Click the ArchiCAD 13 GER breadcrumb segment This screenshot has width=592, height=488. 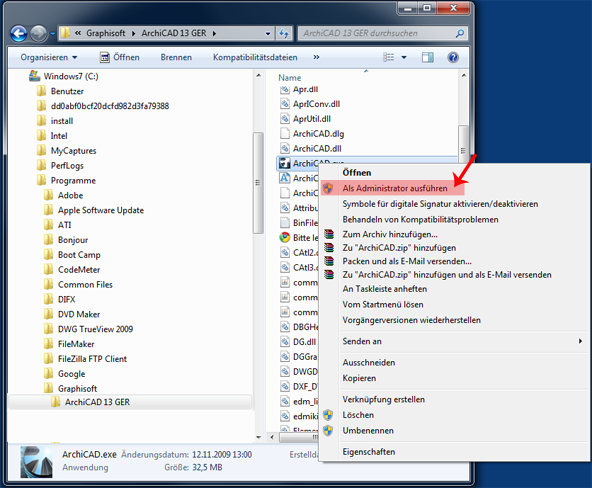click(x=174, y=33)
